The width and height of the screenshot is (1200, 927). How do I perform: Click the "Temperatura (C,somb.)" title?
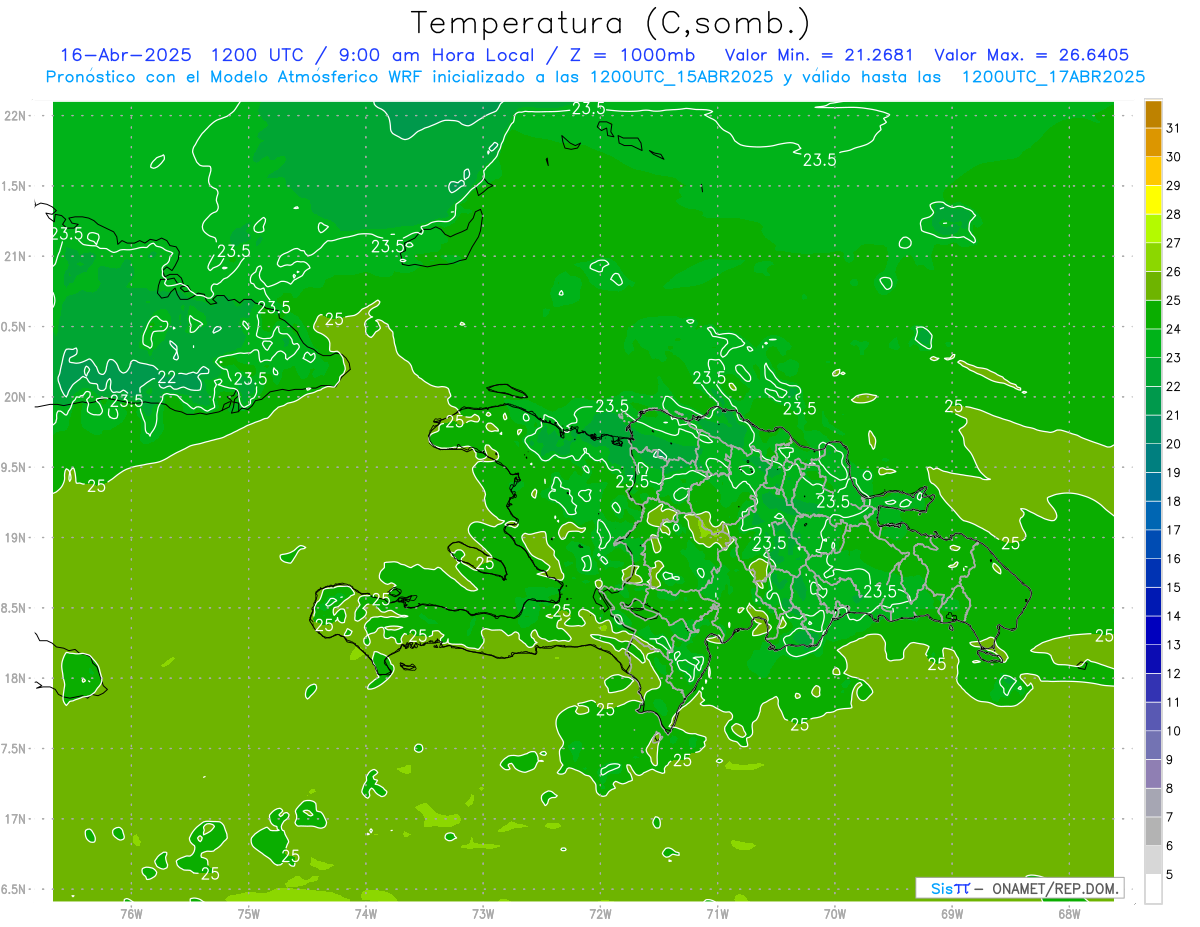pyautogui.click(x=610, y=23)
